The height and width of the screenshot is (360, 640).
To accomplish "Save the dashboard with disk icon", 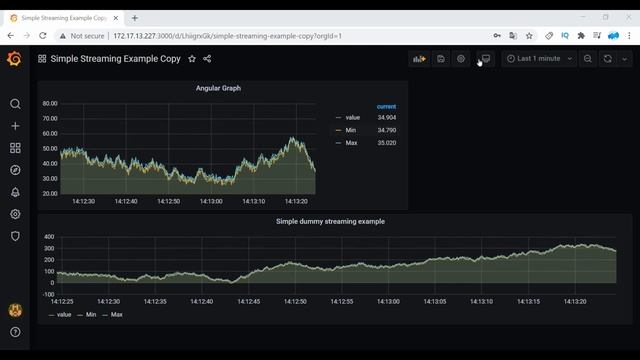I will click(441, 59).
